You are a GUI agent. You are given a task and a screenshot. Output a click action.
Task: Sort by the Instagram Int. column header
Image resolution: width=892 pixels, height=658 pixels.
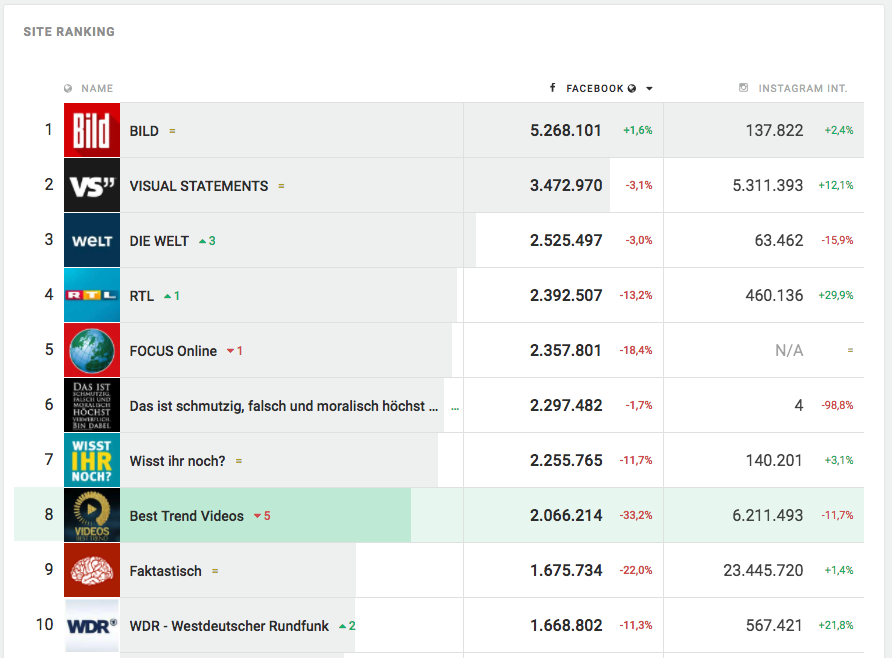pos(802,89)
